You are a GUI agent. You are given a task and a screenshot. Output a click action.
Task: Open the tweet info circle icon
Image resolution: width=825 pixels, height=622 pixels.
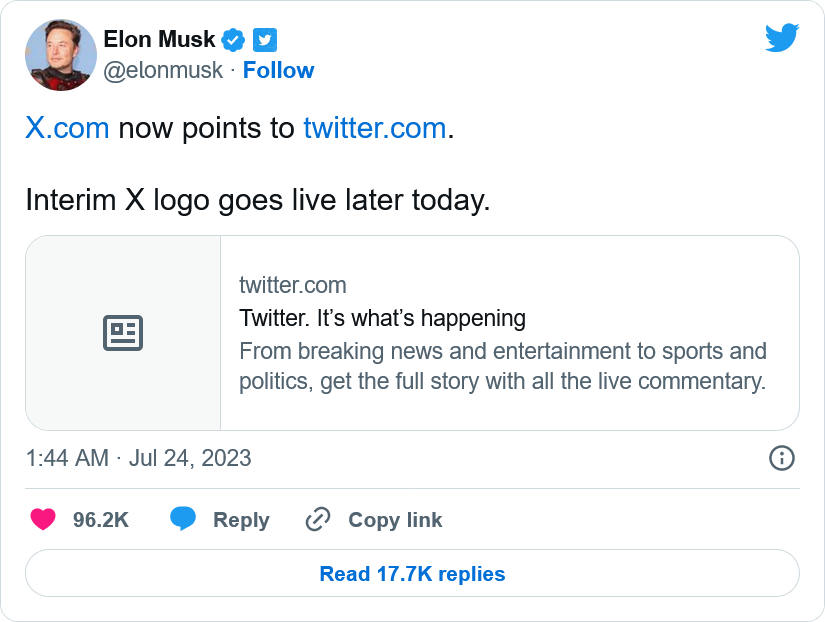[x=781, y=458]
